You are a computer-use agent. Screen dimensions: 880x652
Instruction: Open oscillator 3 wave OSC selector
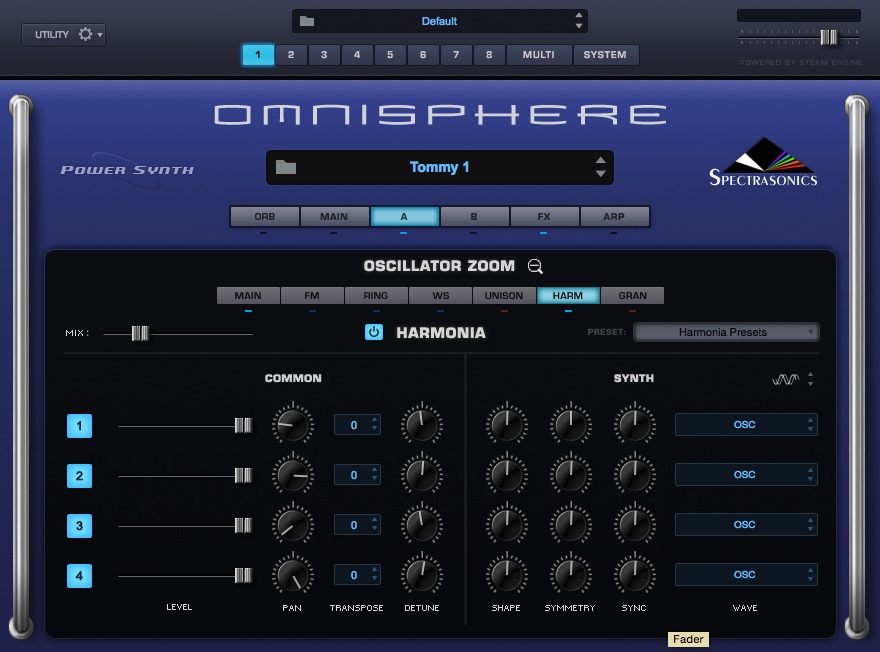746,525
